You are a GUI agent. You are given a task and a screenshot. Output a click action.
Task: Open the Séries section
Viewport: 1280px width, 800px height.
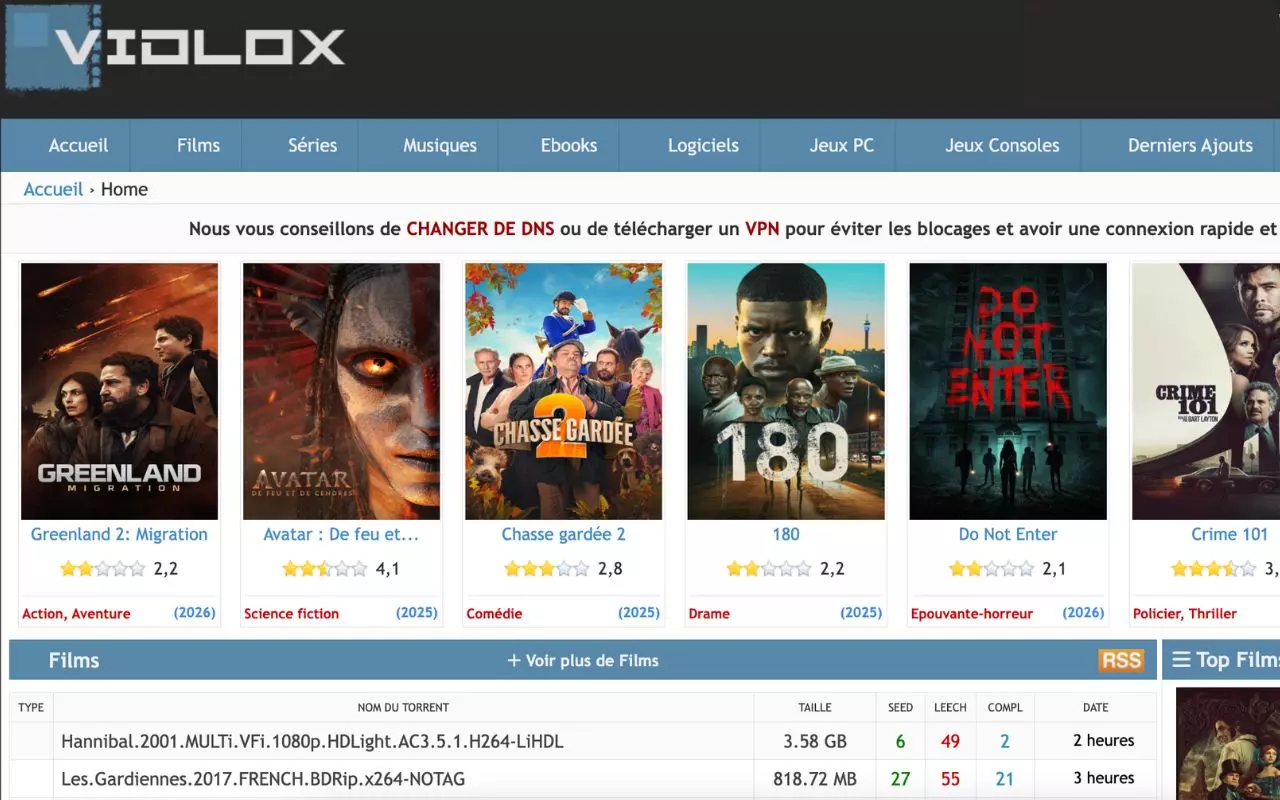tap(312, 146)
